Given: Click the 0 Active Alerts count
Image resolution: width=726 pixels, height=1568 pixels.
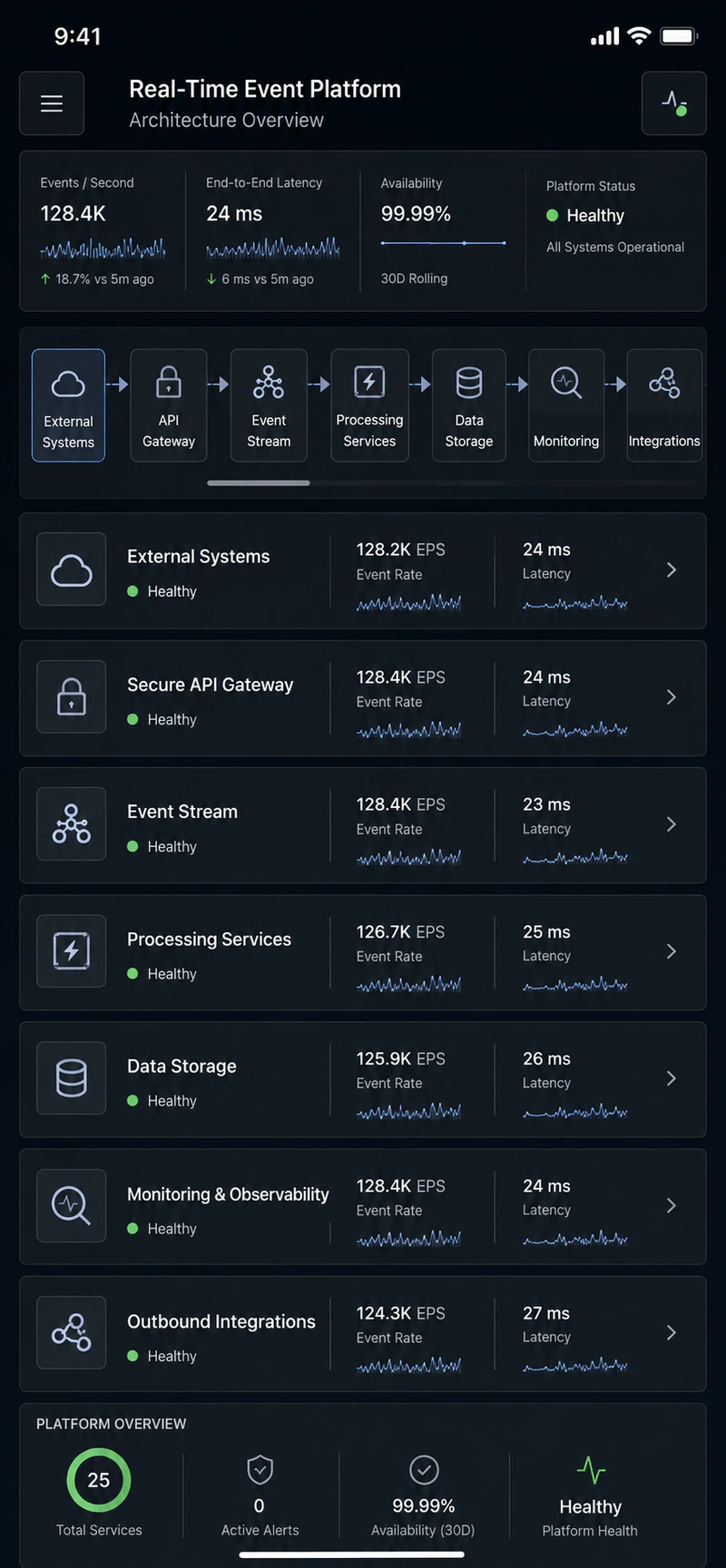Looking at the screenshot, I should pos(259,1506).
